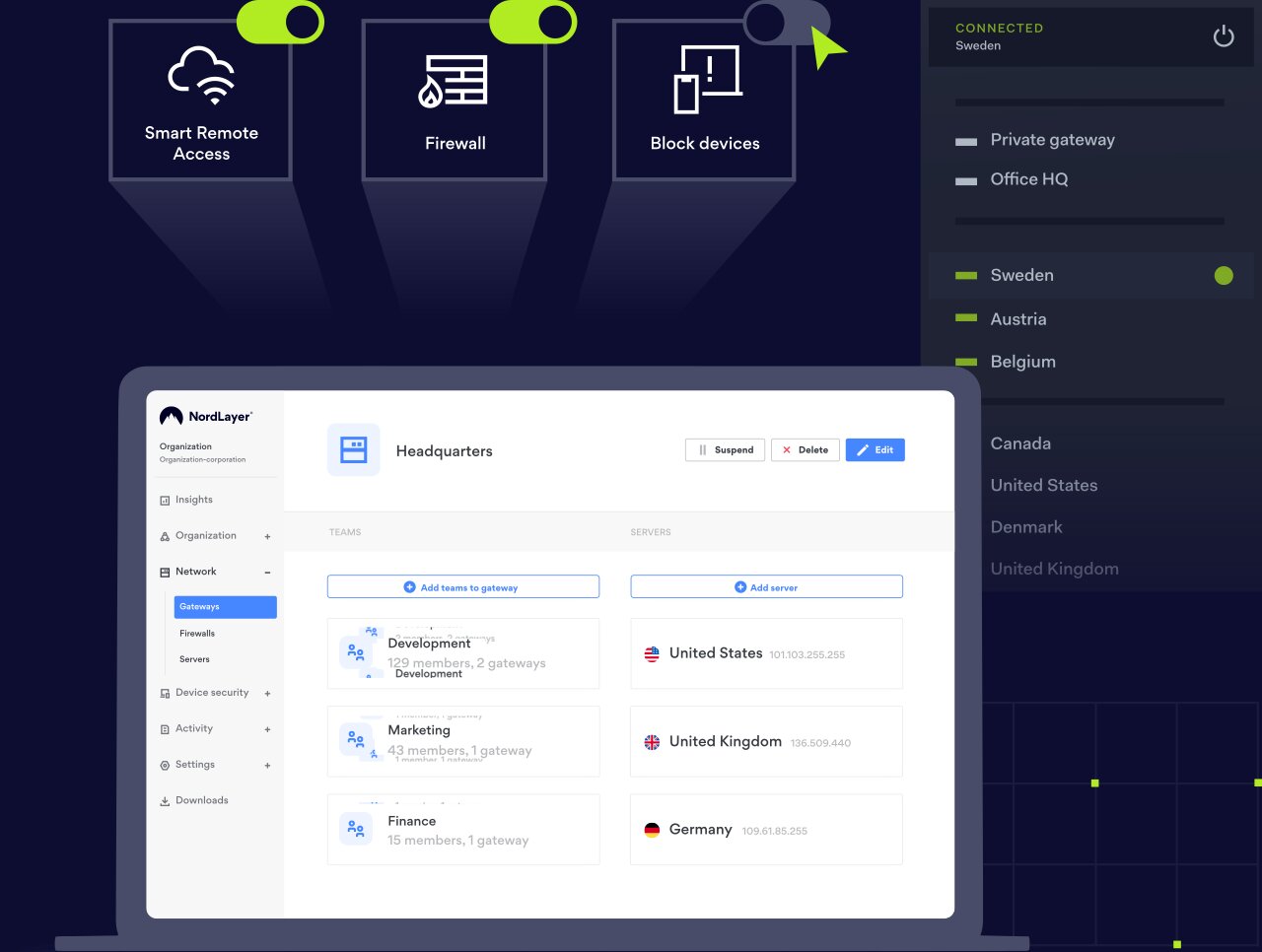The height and width of the screenshot is (952, 1262).
Task: Open the Germany server 109.61.85.255
Action: click(x=766, y=830)
